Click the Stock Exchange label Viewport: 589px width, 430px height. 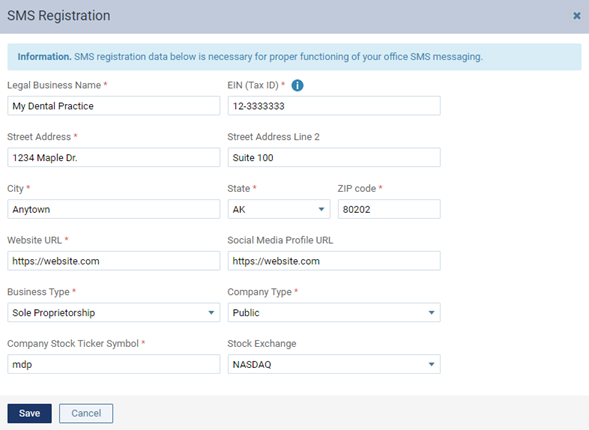(262, 344)
